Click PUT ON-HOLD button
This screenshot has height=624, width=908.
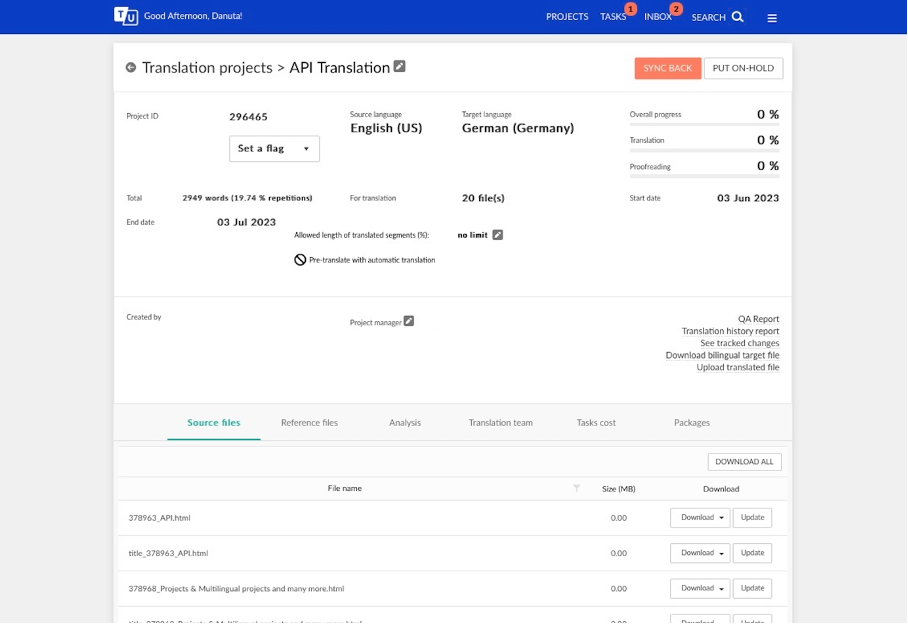[x=744, y=68]
